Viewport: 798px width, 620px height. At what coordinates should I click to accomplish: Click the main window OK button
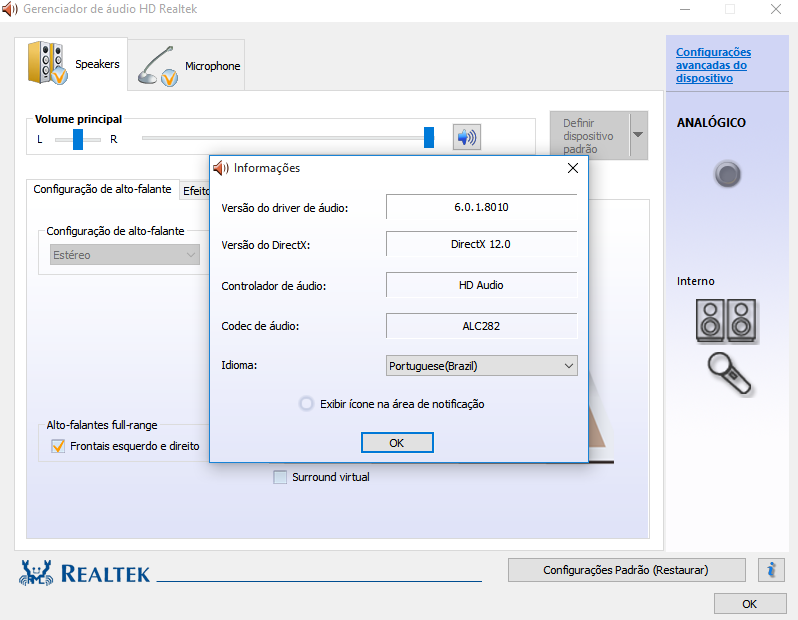pos(750,604)
